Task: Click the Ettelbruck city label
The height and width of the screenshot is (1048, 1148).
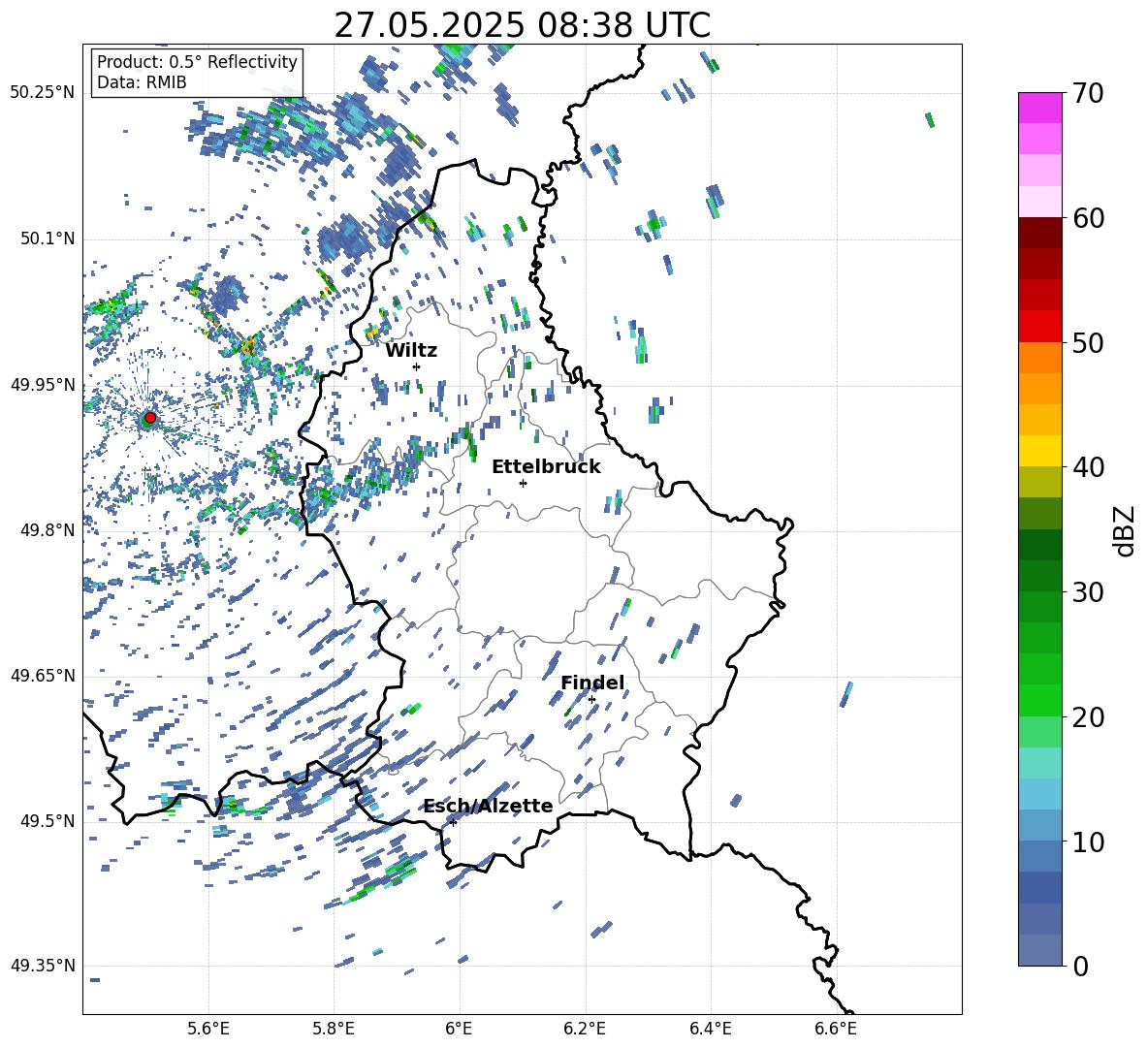Action: [546, 467]
